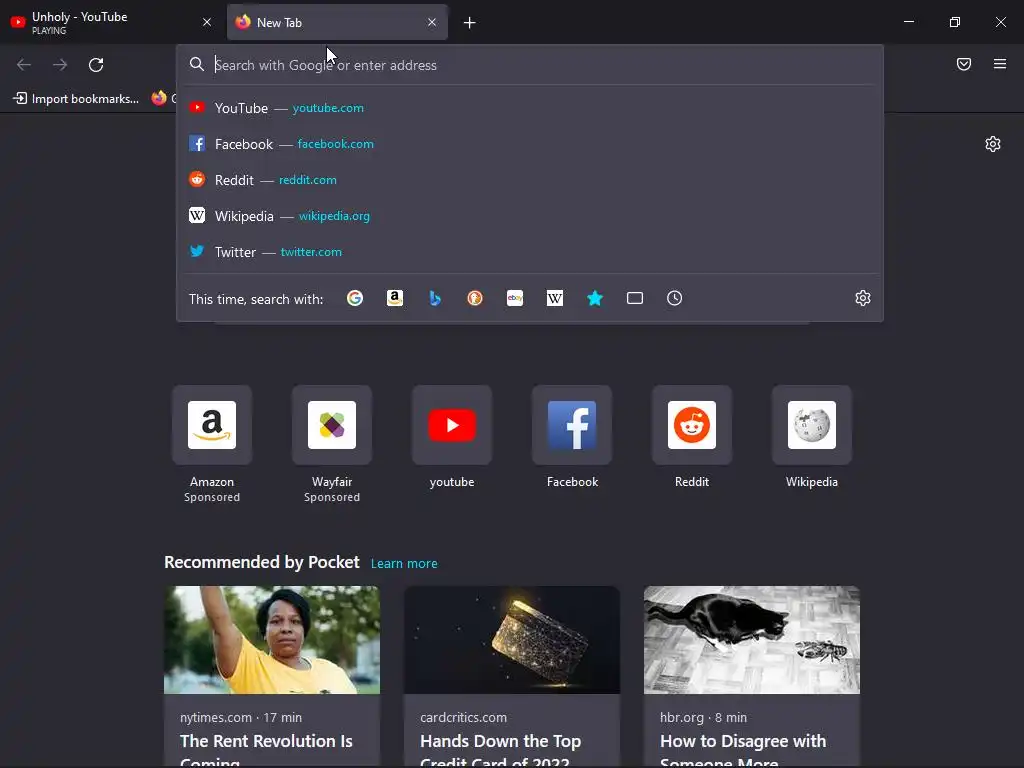Click Import bookmarks in bookmarks toolbar
The width and height of the screenshot is (1024, 768).
click(76, 99)
